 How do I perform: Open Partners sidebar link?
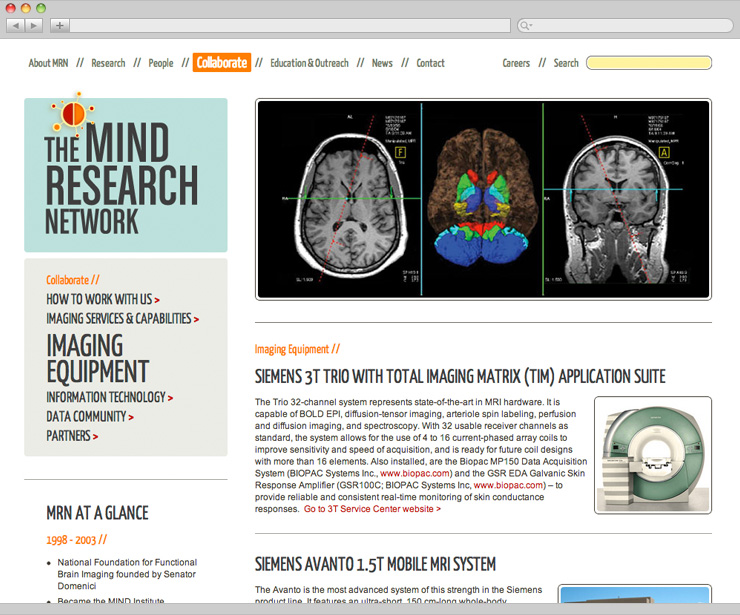click(x=72, y=436)
